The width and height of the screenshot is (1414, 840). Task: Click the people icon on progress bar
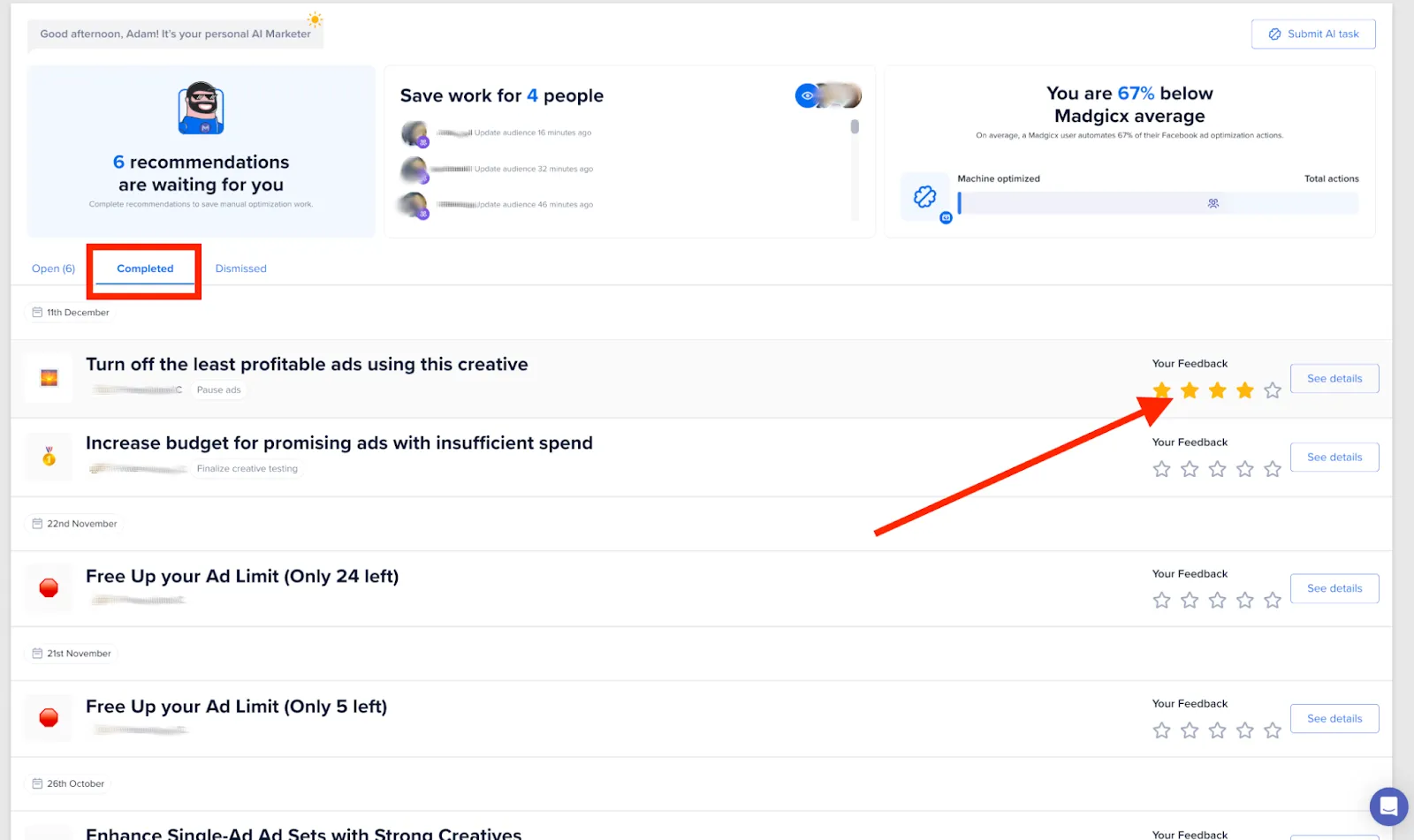[x=1213, y=203]
